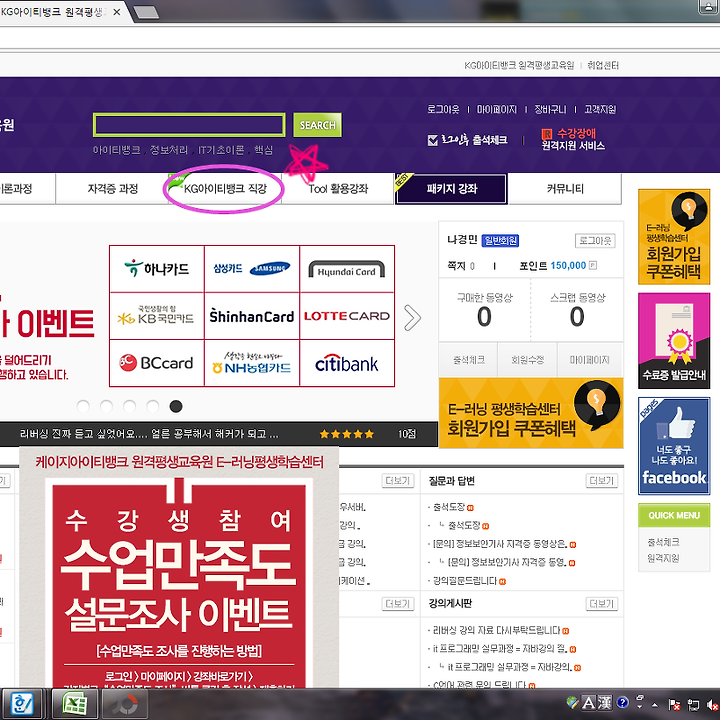Open the 패키지 강좌 menu
The height and width of the screenshot is (720, 720).
click(x=451, y=189)
